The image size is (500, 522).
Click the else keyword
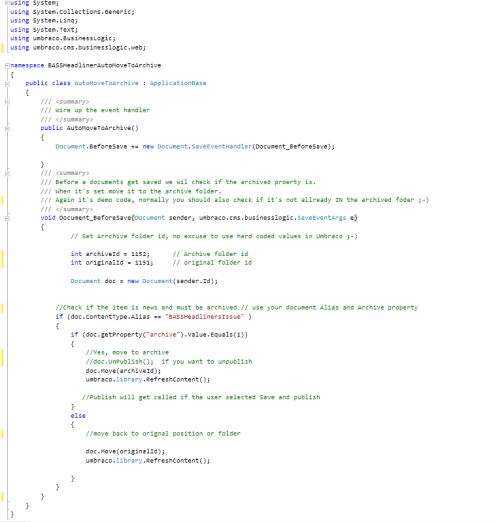point(78,416)
